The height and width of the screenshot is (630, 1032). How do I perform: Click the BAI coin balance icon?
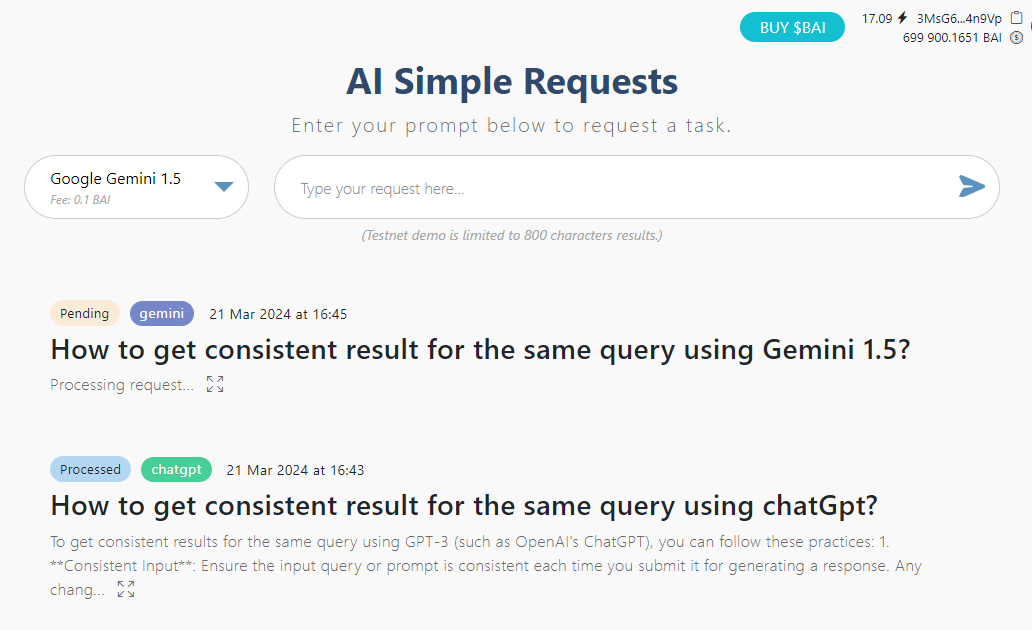[x=1017, y=38]
